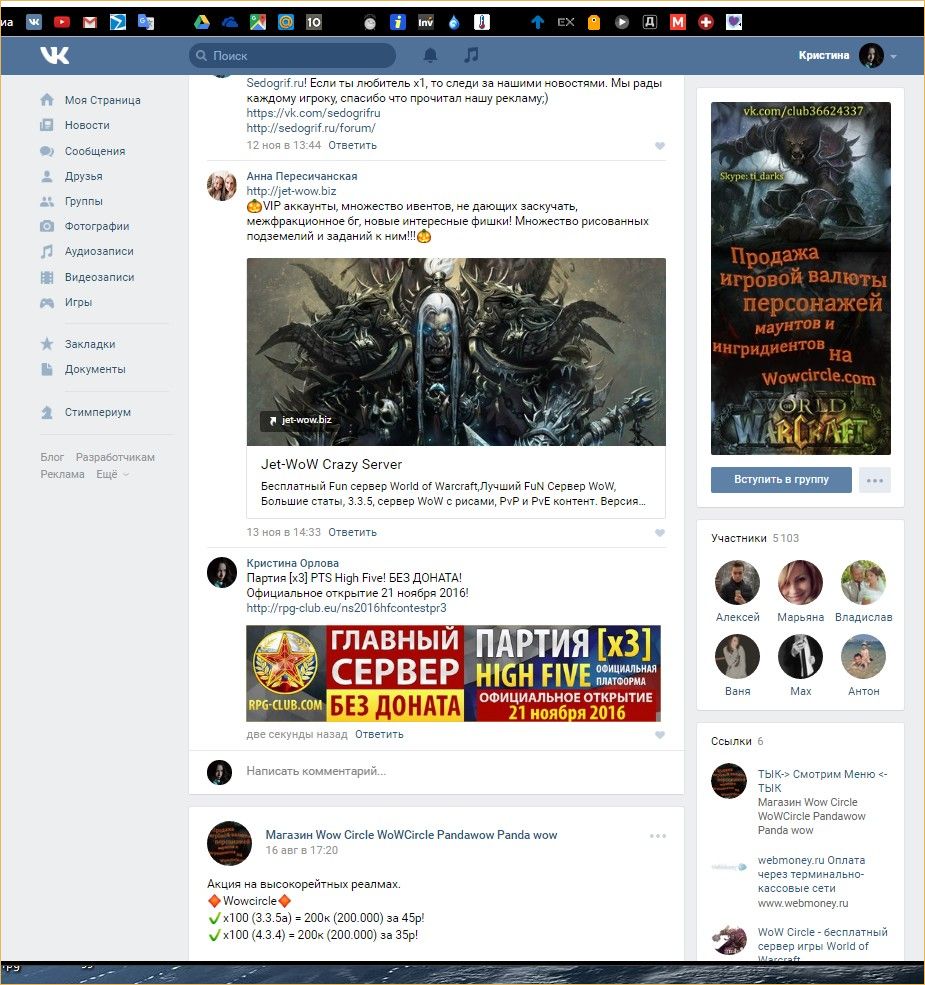Click the Кристина profile avatar in header
The width and height of the screenshot is (925, 985).
pyautogui.click(x=871, y=55)
